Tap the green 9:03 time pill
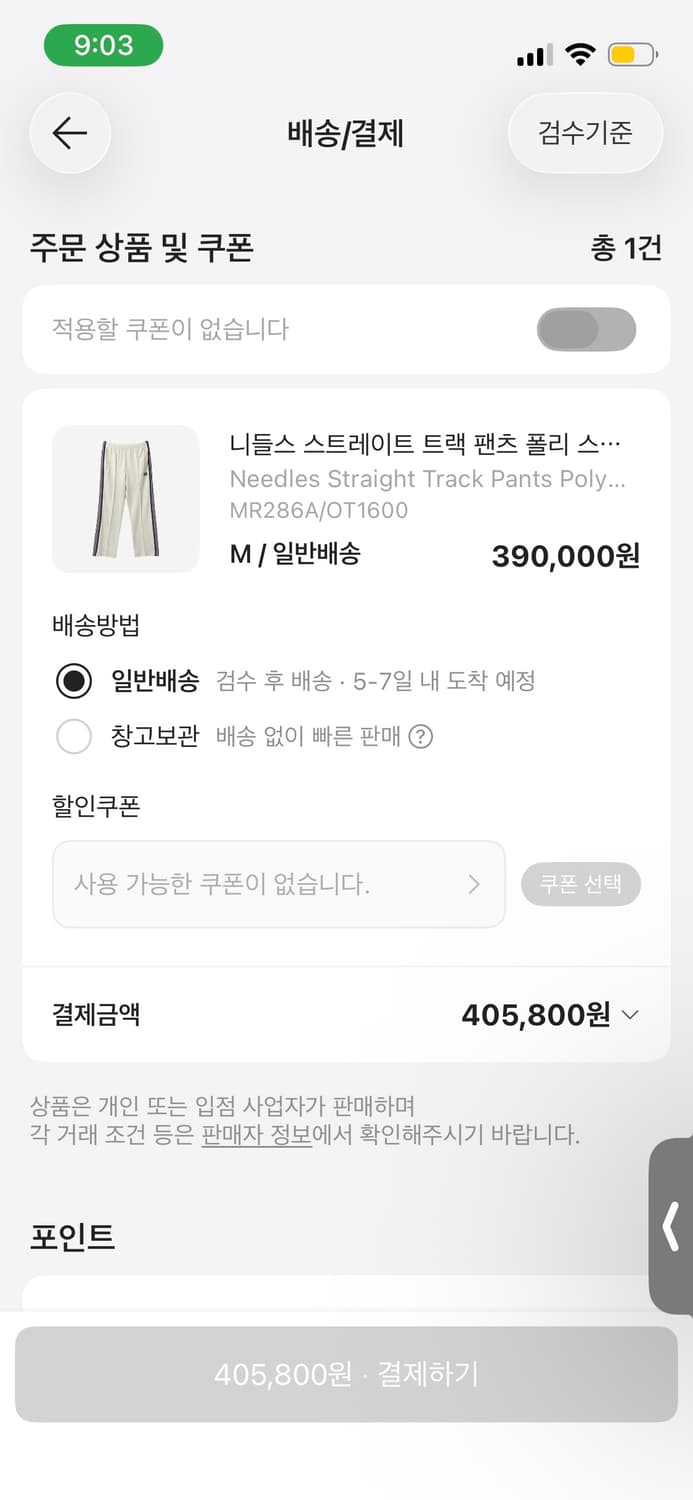 [103, 46]
